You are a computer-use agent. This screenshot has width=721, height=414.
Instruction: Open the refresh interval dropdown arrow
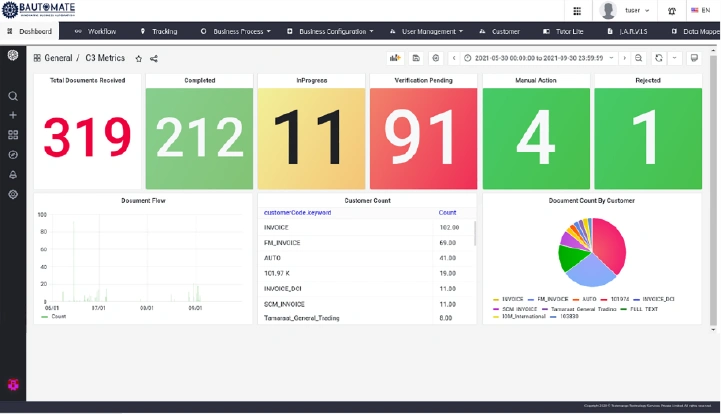pos(675,58)
